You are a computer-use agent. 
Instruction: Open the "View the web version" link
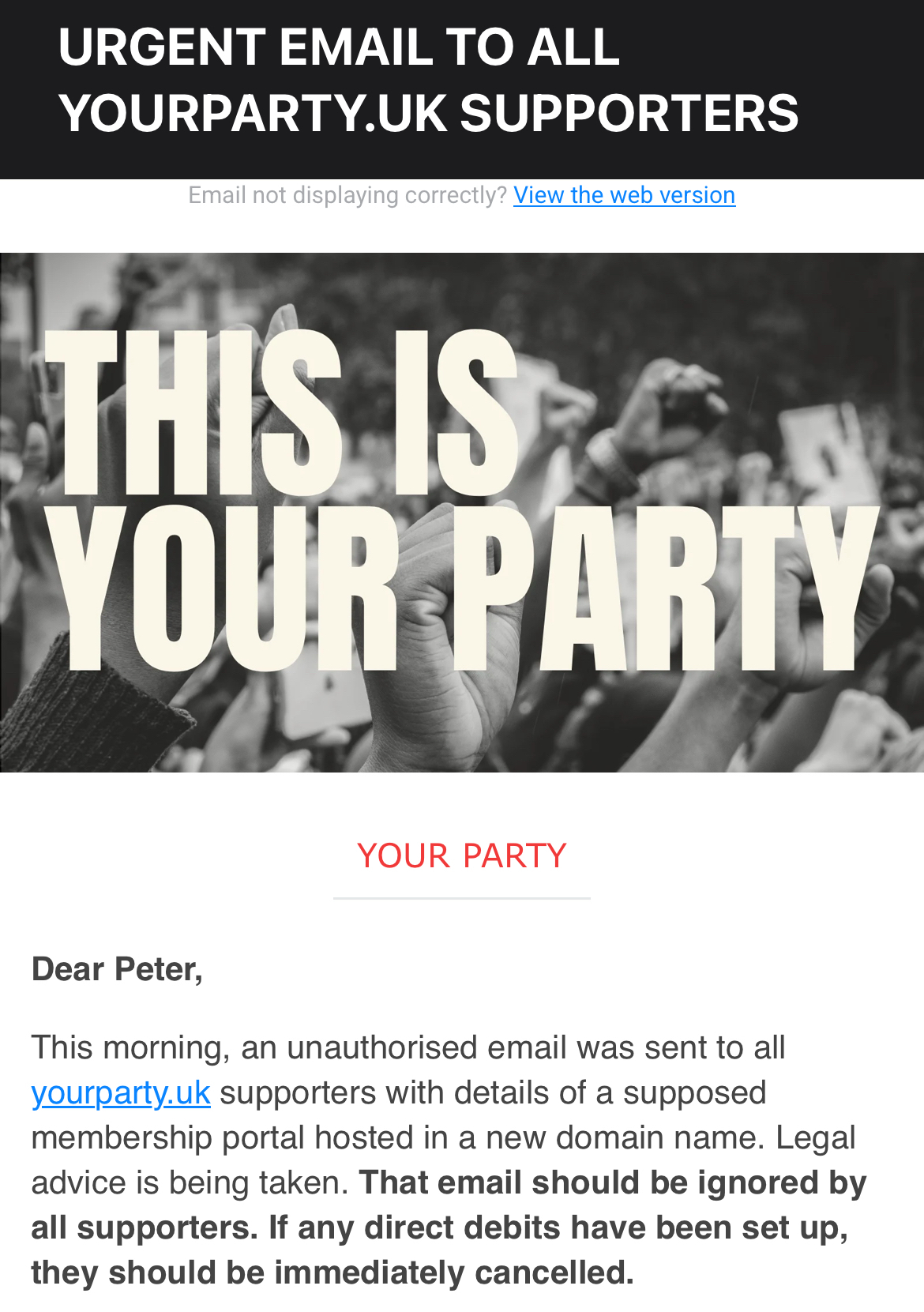tap(624, 195)
